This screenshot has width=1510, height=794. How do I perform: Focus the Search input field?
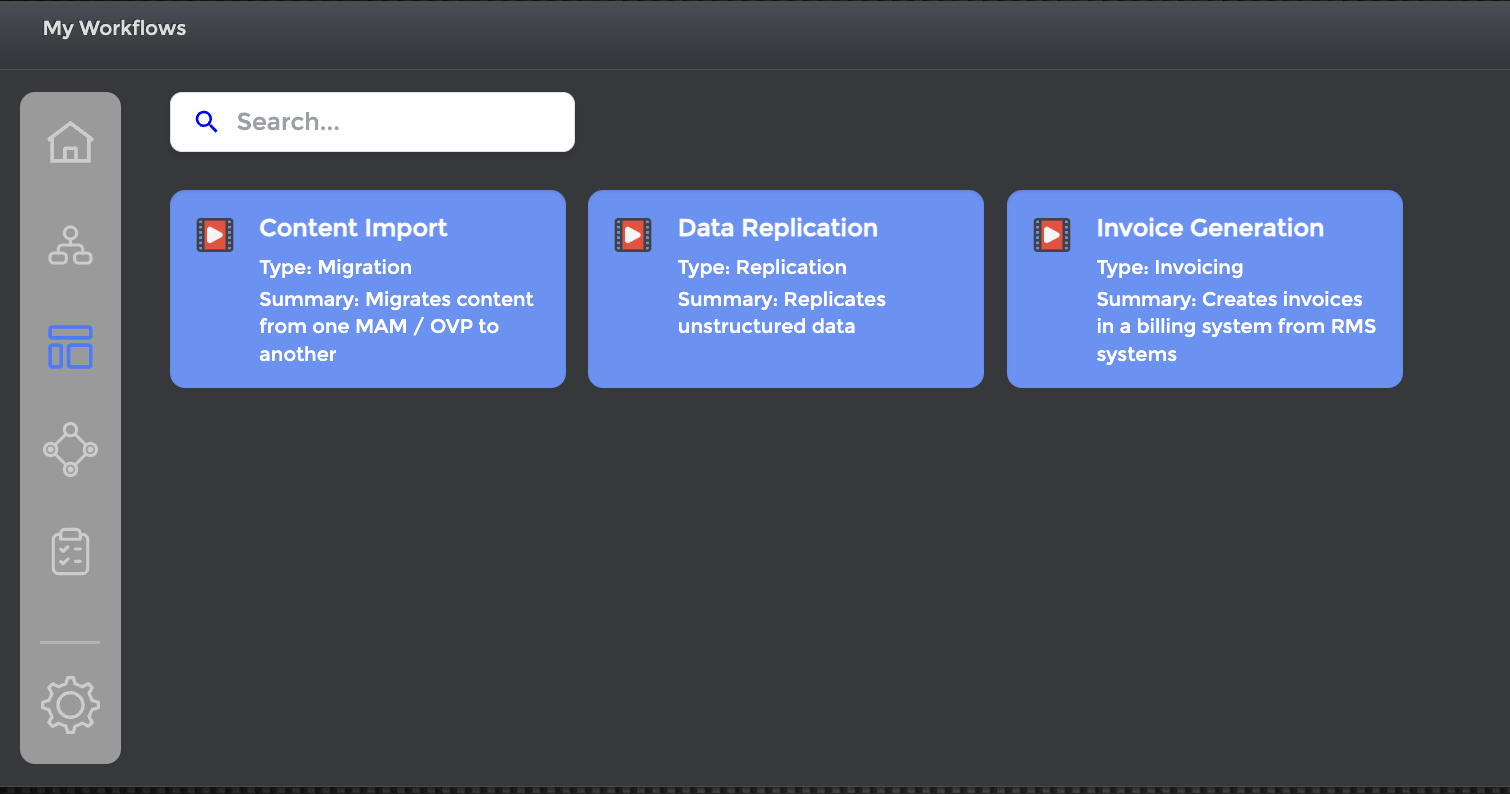tap(395, 122)
